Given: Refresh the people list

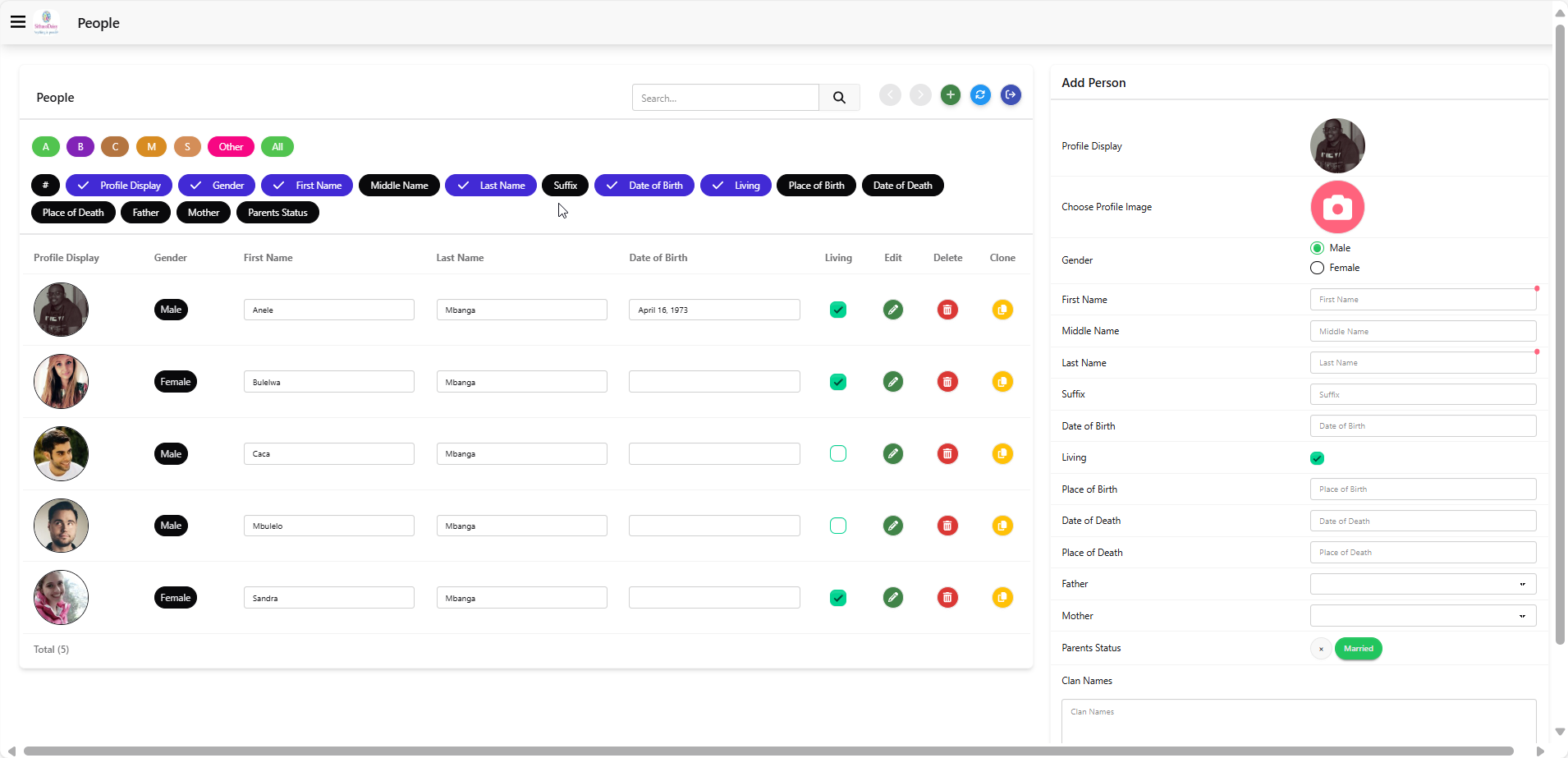Looking at the screenshot, I should pyautogui.click(x=980, y=95).
